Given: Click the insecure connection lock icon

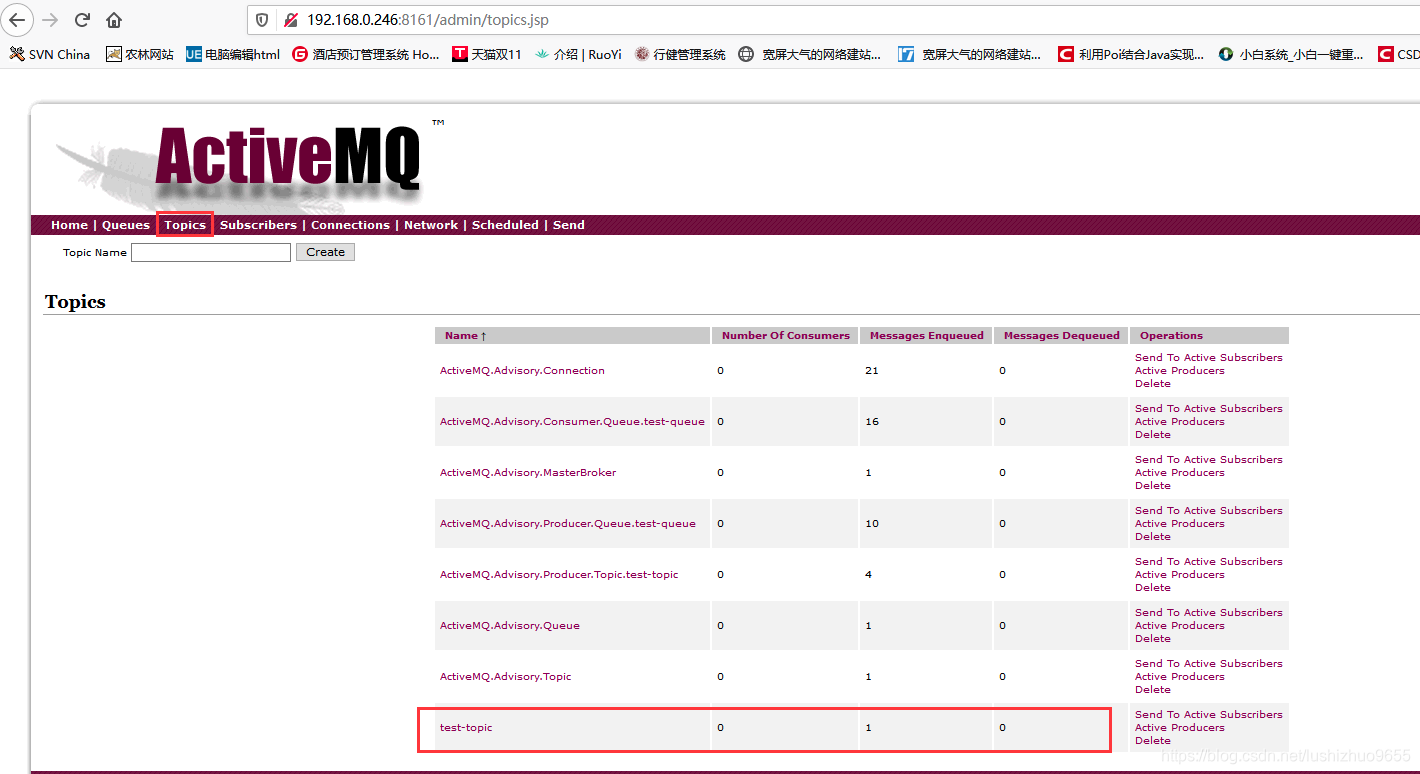Looking at the screenshot, I should pos(291,20).
